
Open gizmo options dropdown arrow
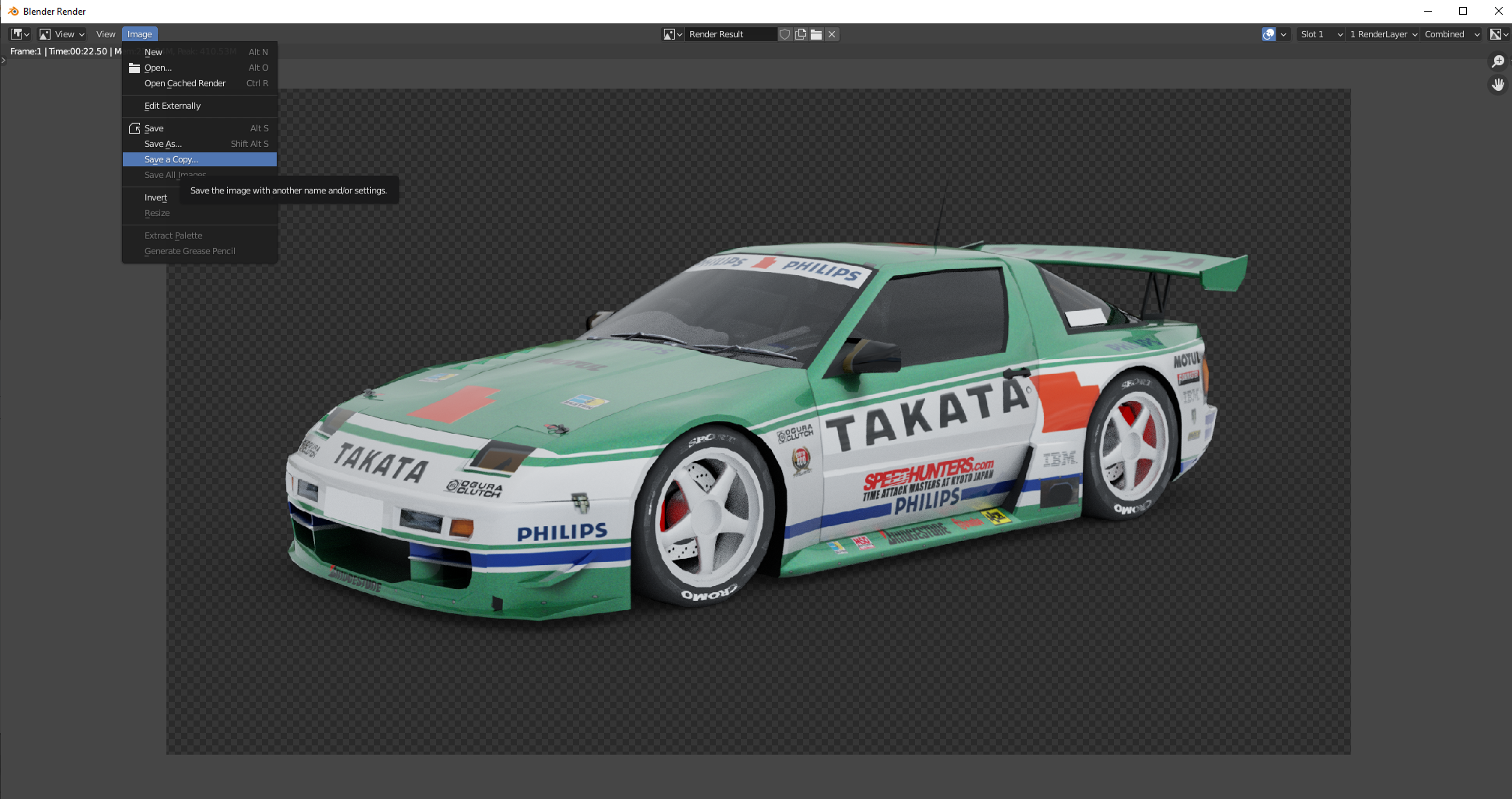[1283, 34]
